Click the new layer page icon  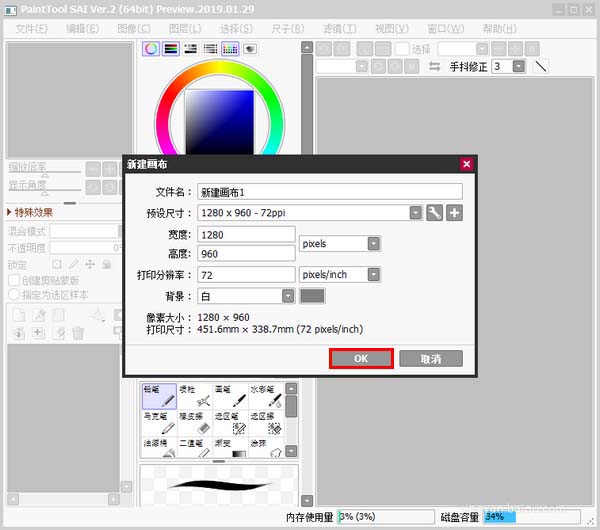(19, 315)
